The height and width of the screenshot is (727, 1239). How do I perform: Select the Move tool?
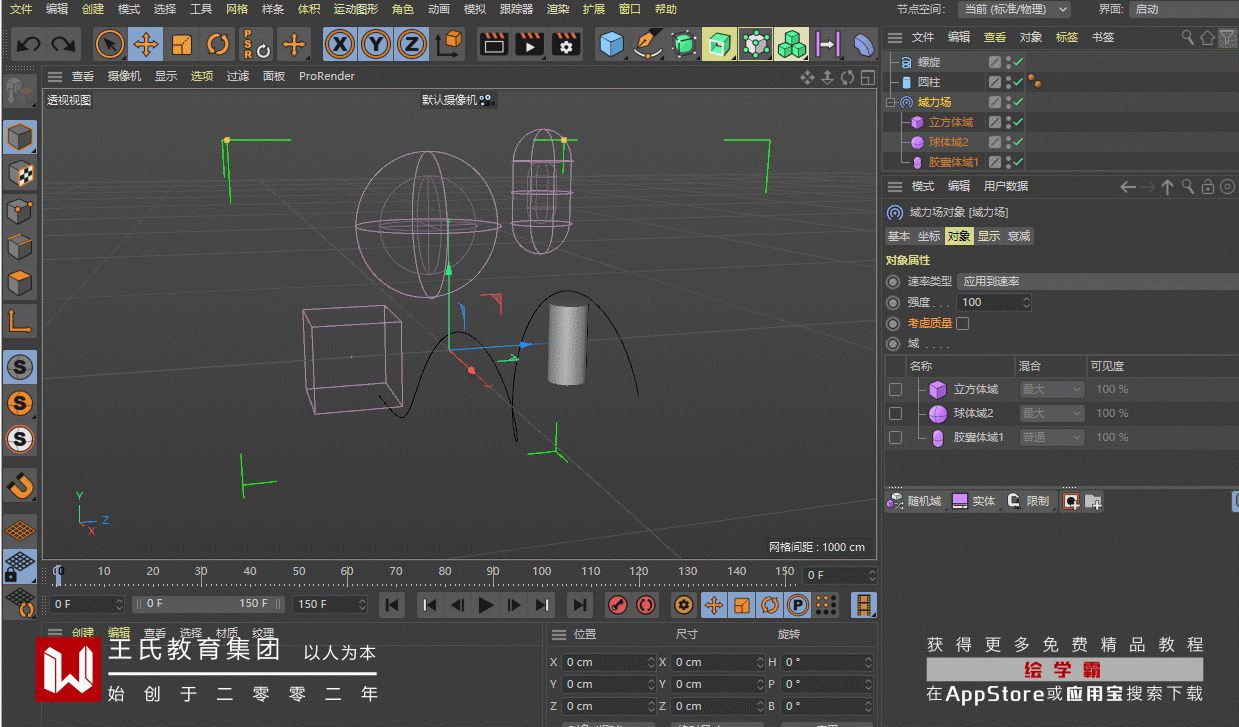(x=146, y=44)
